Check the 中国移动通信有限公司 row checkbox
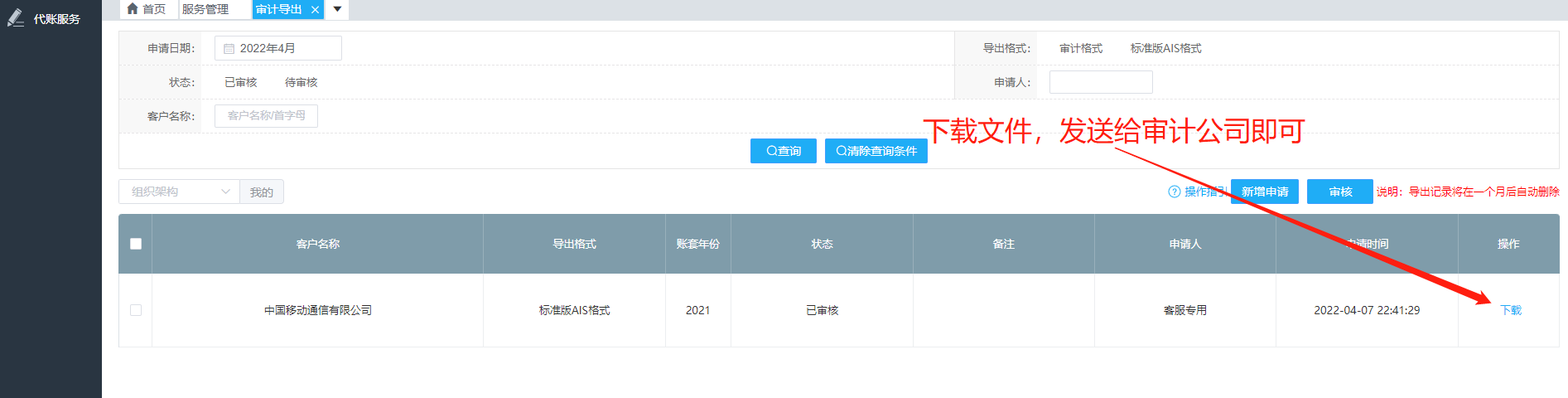The image size is (1568, 398). [x=136, y=310]
